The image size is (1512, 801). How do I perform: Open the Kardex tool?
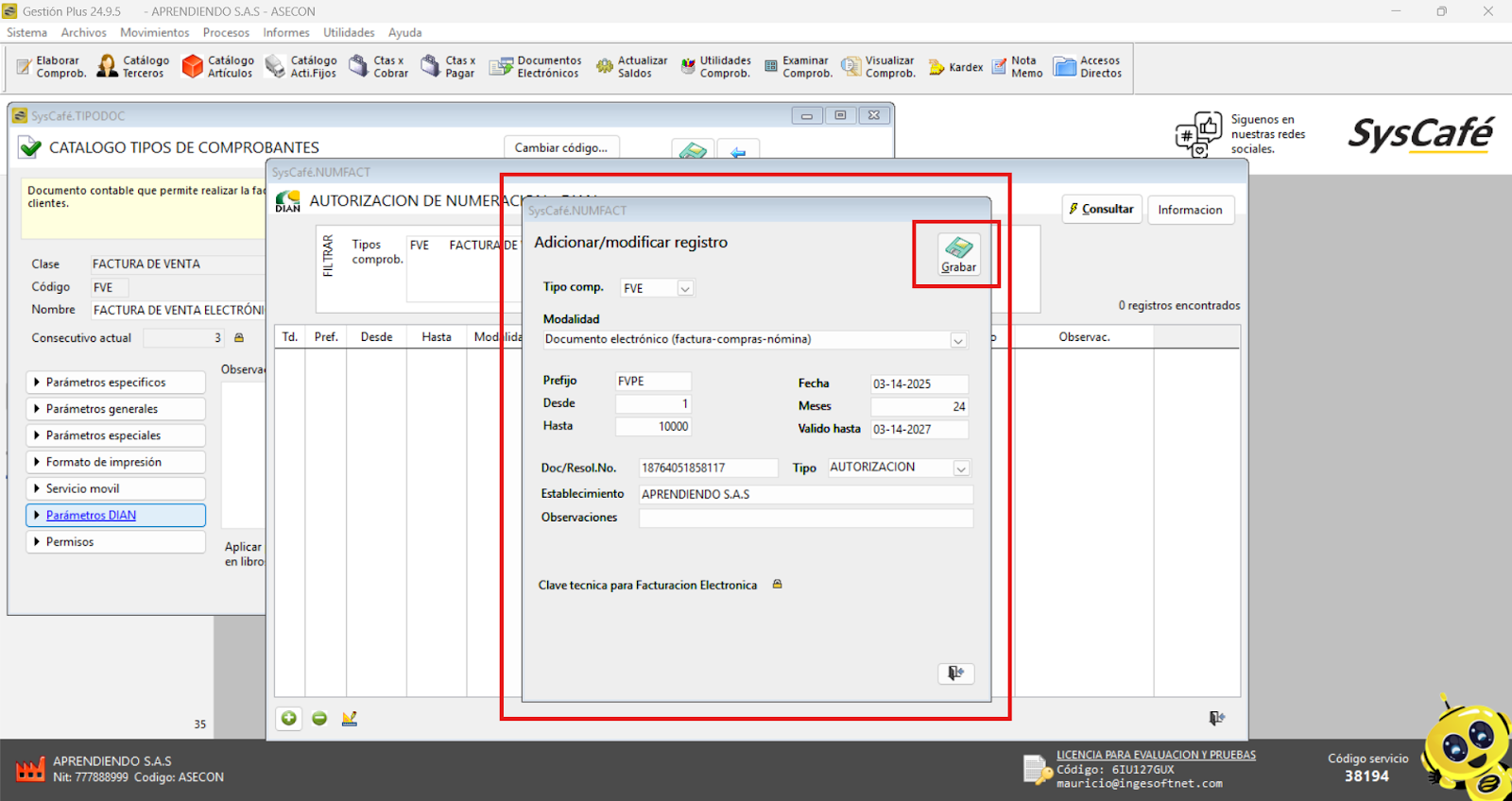(955, 67)
